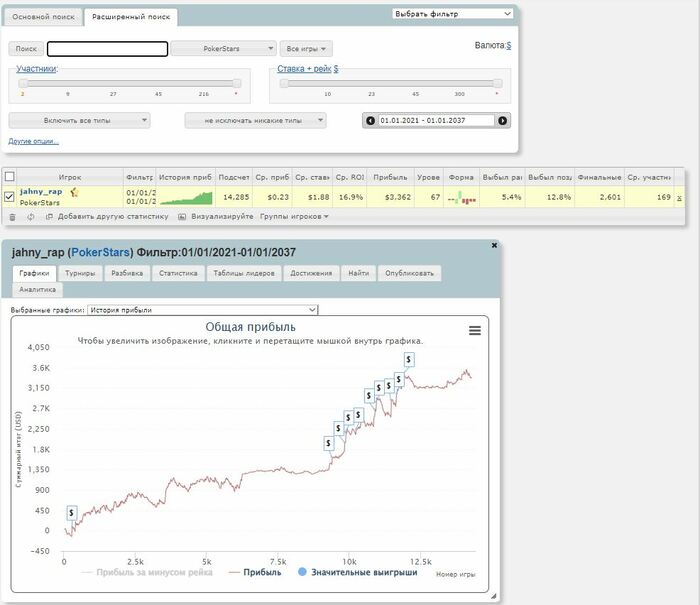Open the Таблицы лидеров tab
This screenshot has height=605, width=700.
244,273
